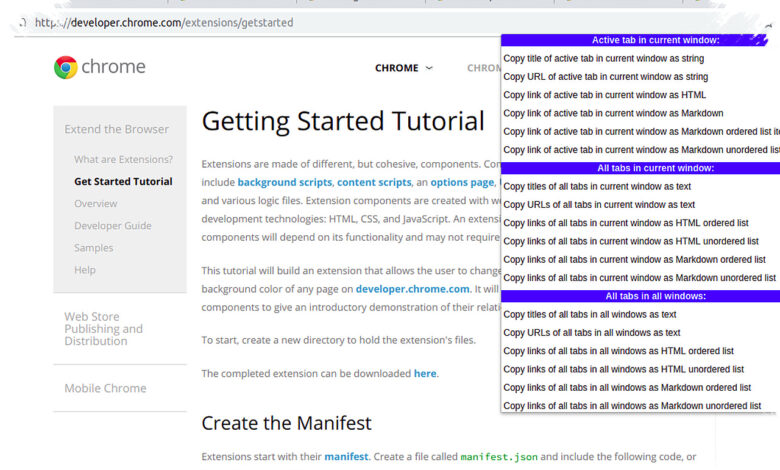780x470 pixels.
Task: Copy title of active tab as string
Action: (603, 59)
